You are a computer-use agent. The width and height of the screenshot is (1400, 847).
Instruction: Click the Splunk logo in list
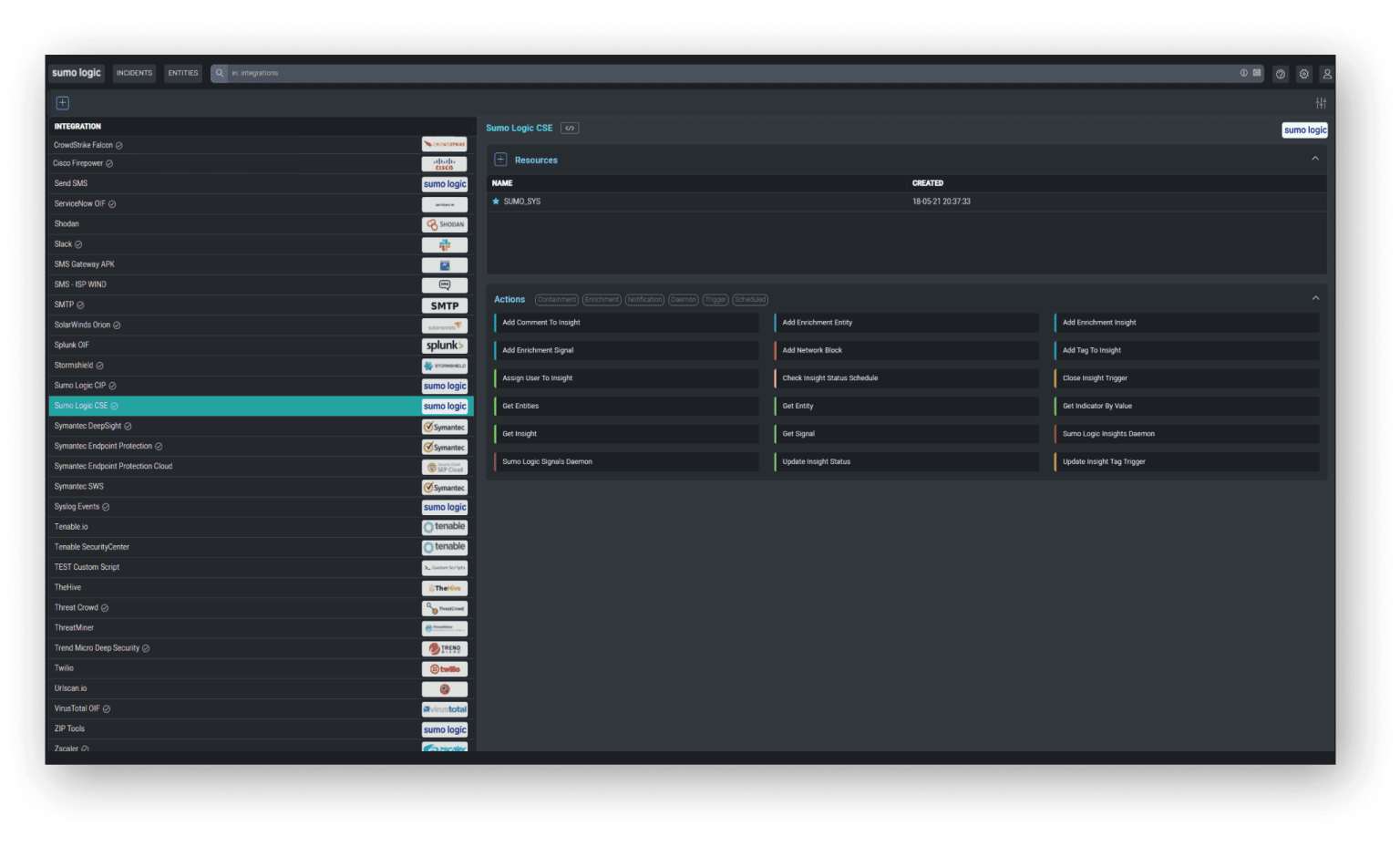(x=445, y=346)
